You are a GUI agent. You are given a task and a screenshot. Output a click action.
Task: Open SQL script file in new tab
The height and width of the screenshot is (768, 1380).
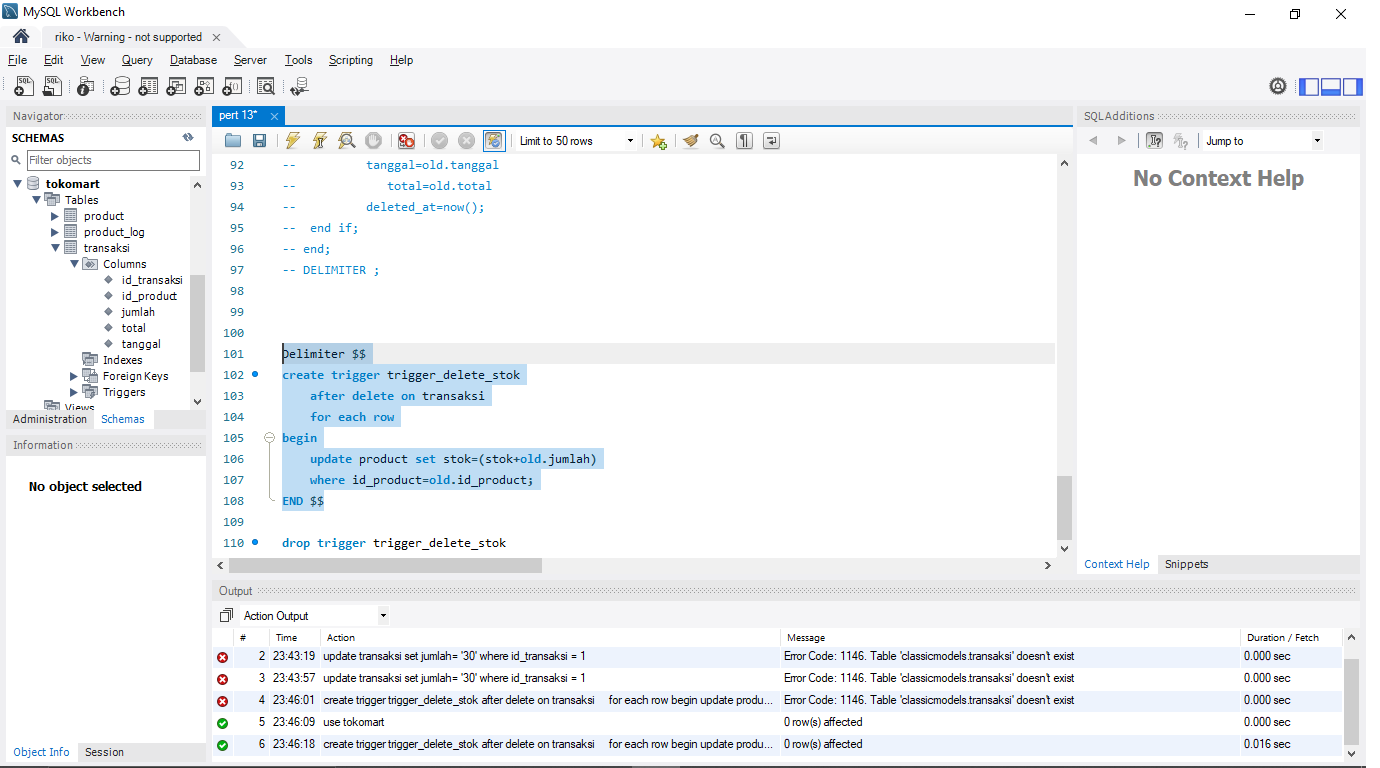pyautogui.click(x=52, y=87)
